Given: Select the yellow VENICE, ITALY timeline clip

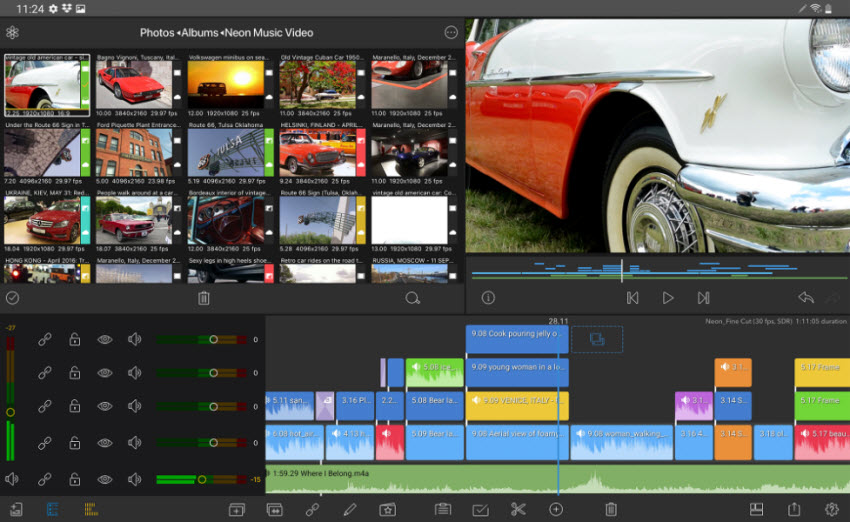Looking at the screenshot, I should tap(517, 406).
